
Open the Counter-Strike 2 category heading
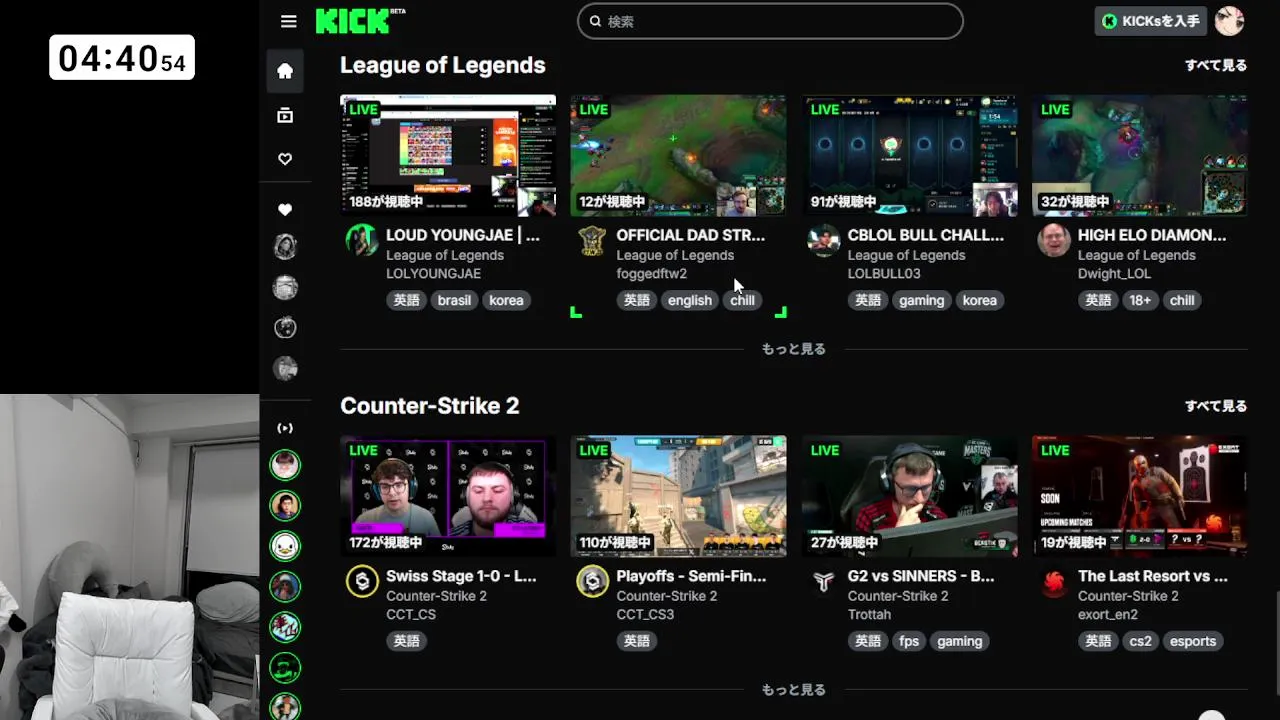coord(430,406)
